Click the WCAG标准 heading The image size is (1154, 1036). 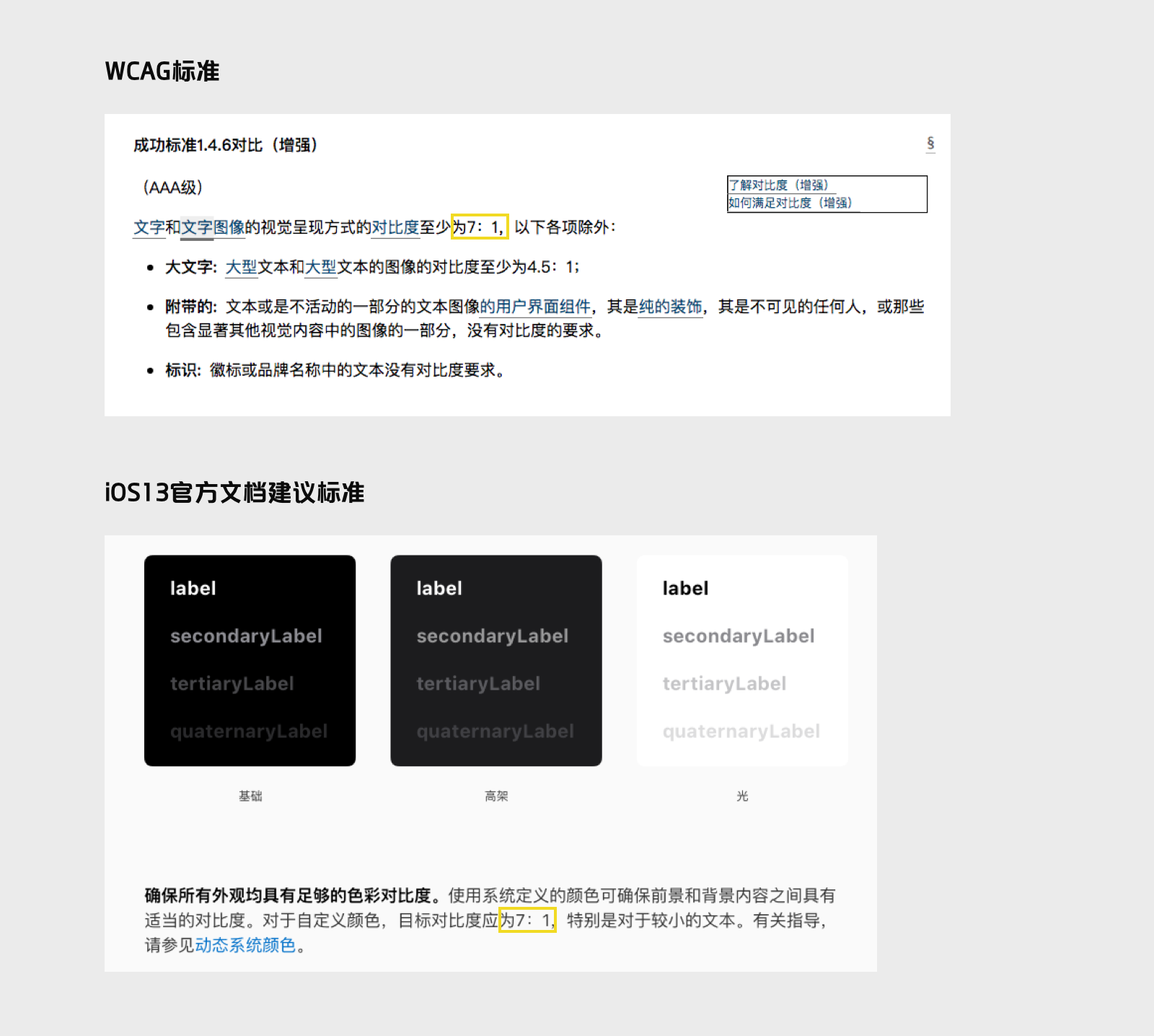coord(162,71)
